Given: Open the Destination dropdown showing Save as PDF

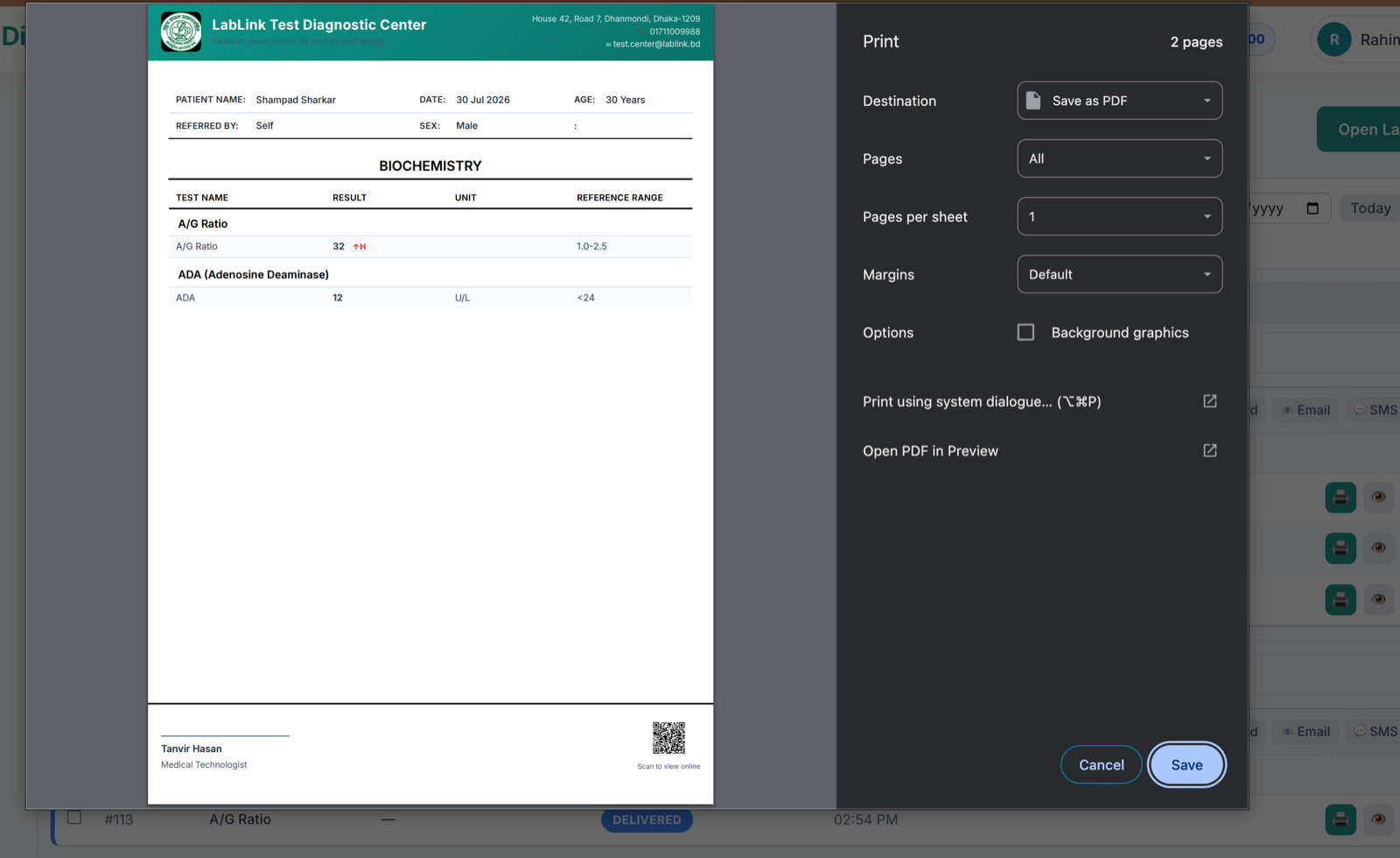Looking at the screenshot, I should coord(1119,101).
